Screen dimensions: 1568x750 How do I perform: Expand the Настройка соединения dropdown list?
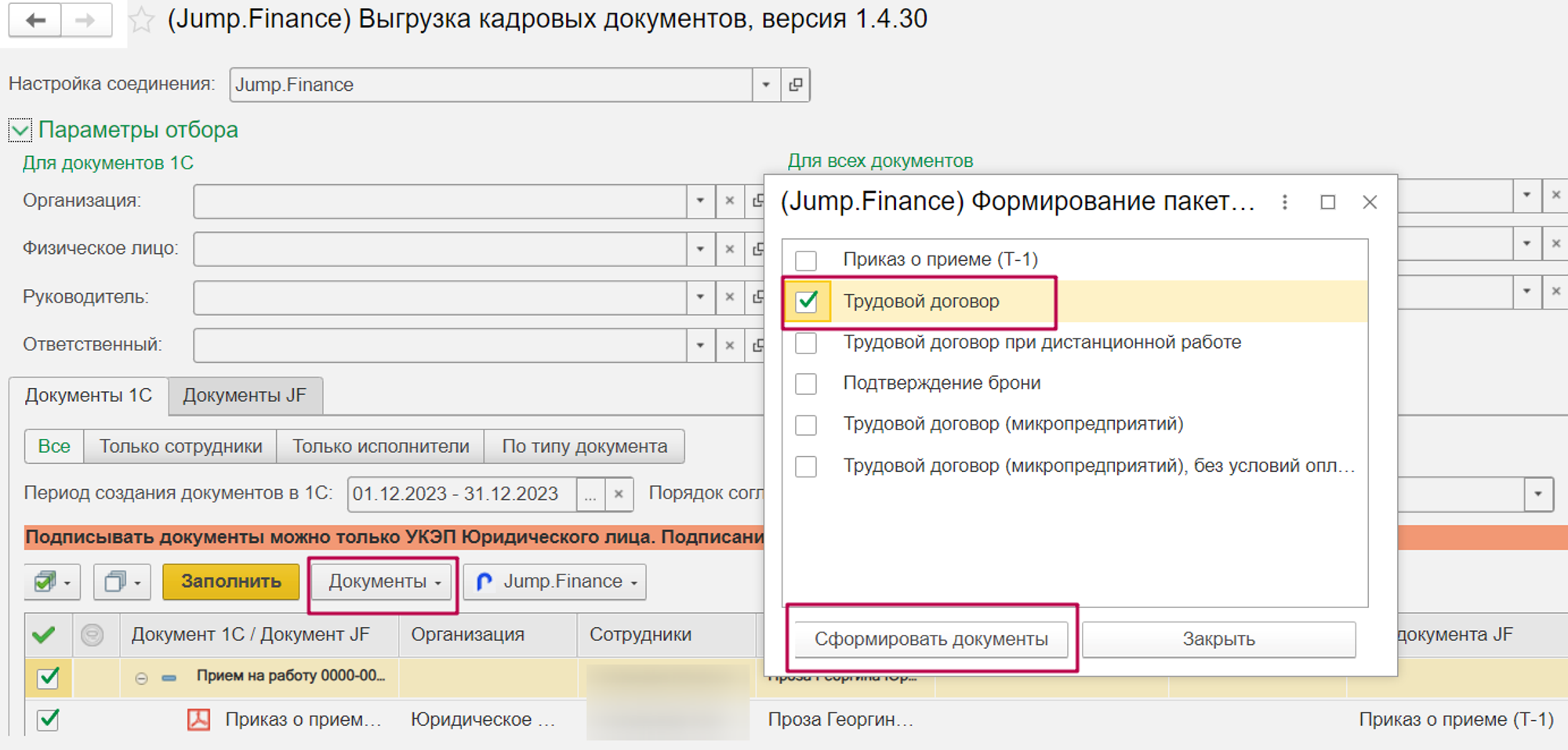click(766, 85)
